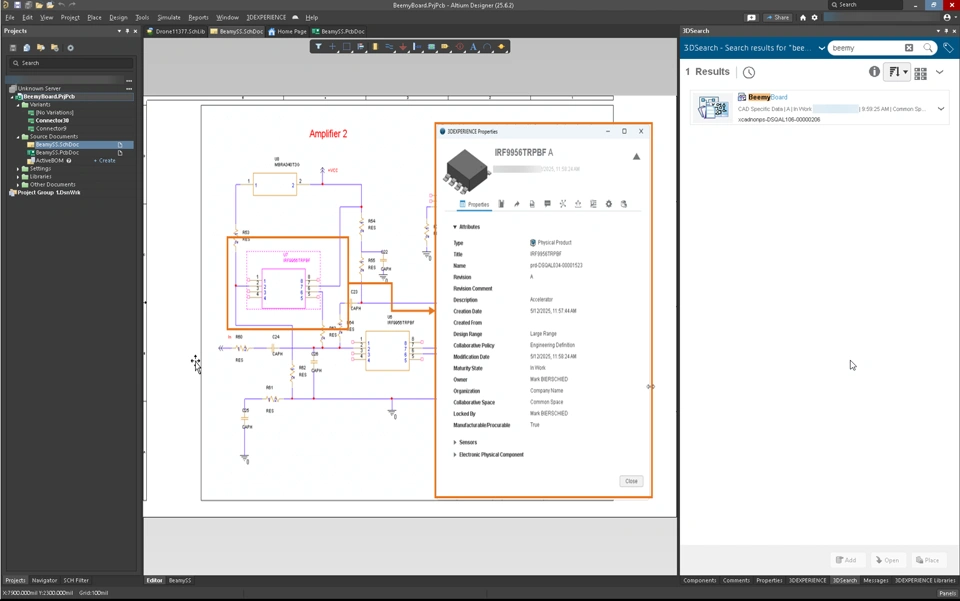Click the tag icon next to search box
Viewport: 960px width, 601px height.
pos(948,48)
